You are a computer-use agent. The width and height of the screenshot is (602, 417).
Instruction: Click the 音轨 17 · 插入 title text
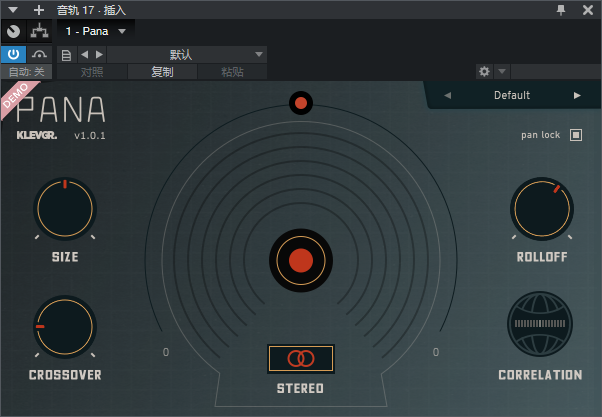[x=91, y=10]
